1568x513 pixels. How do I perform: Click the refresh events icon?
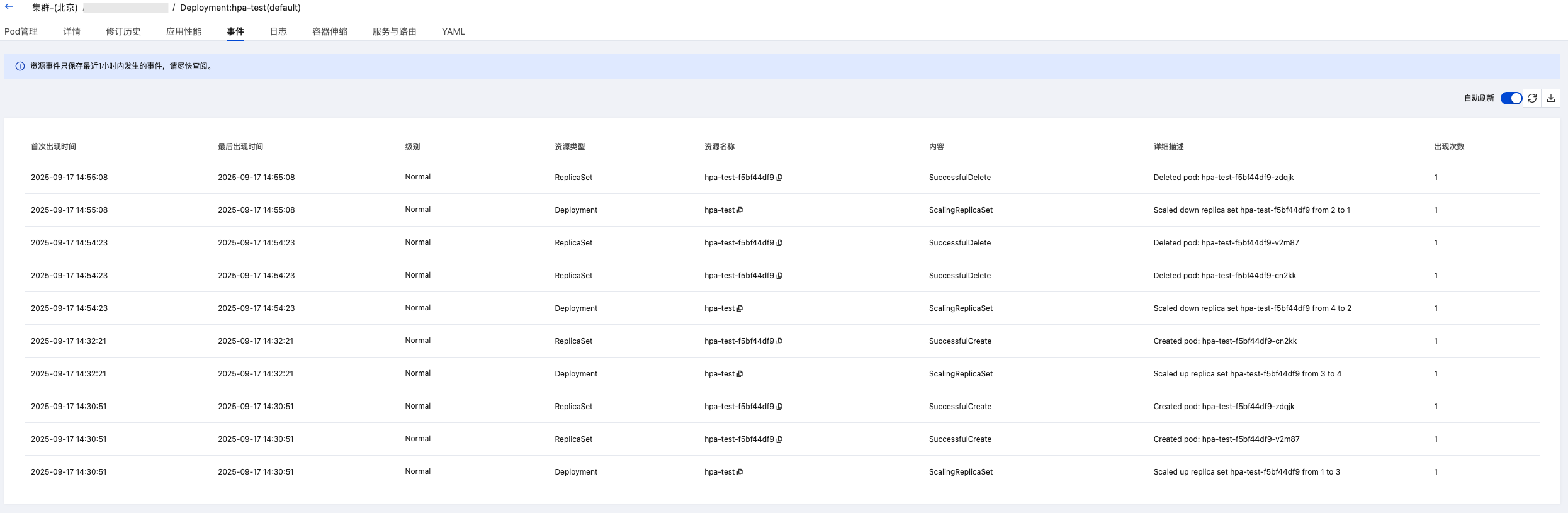(1532, 98)
